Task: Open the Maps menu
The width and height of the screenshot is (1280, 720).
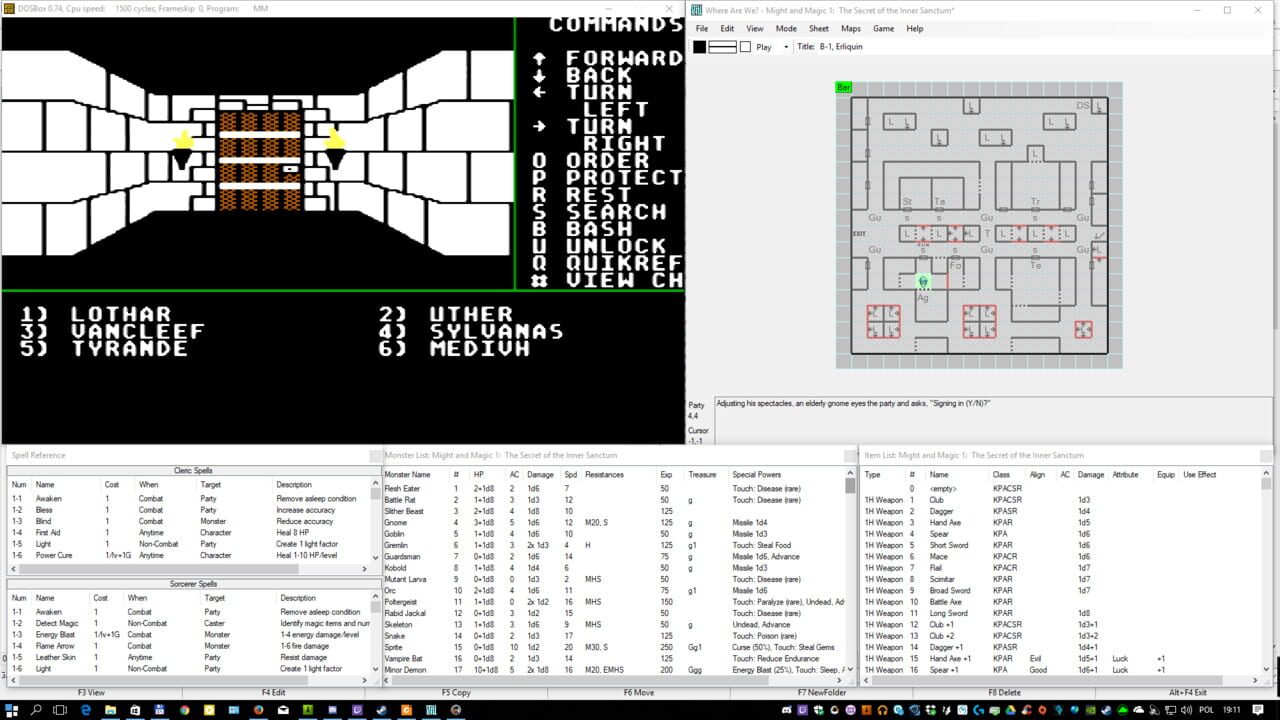Action: [851, 28]
